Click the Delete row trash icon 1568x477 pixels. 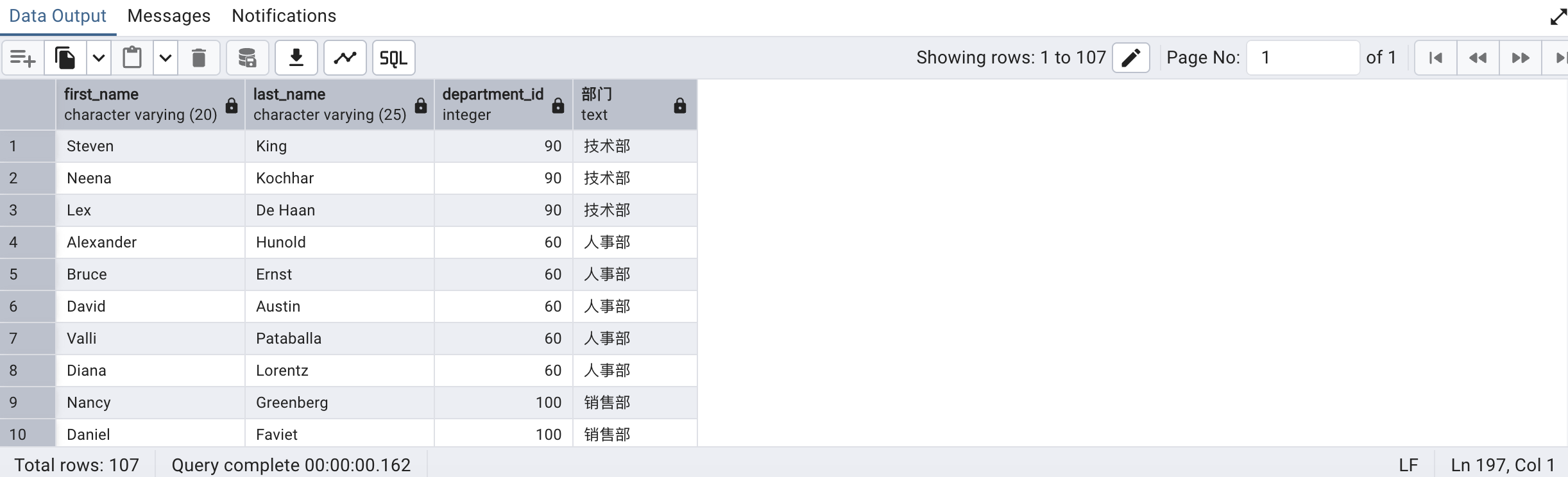(x=199, y=58)
